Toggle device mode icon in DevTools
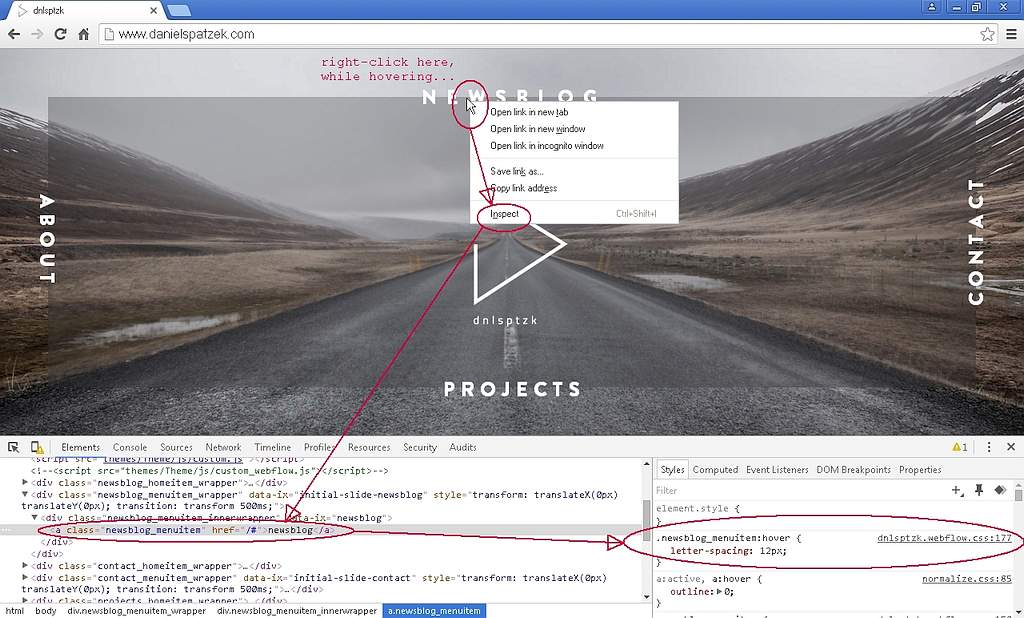The height and width of the screenshot is (618, 1024). point(37,447)
